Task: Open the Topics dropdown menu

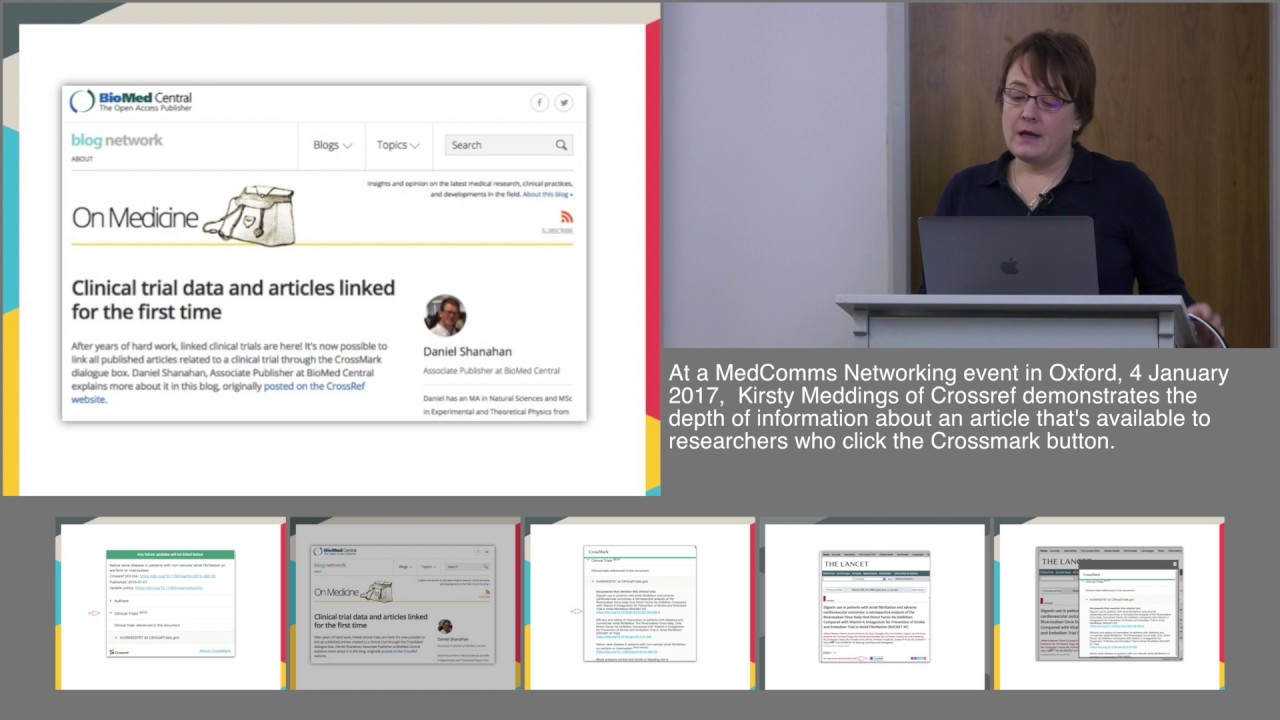Action: tap(398, 145)
